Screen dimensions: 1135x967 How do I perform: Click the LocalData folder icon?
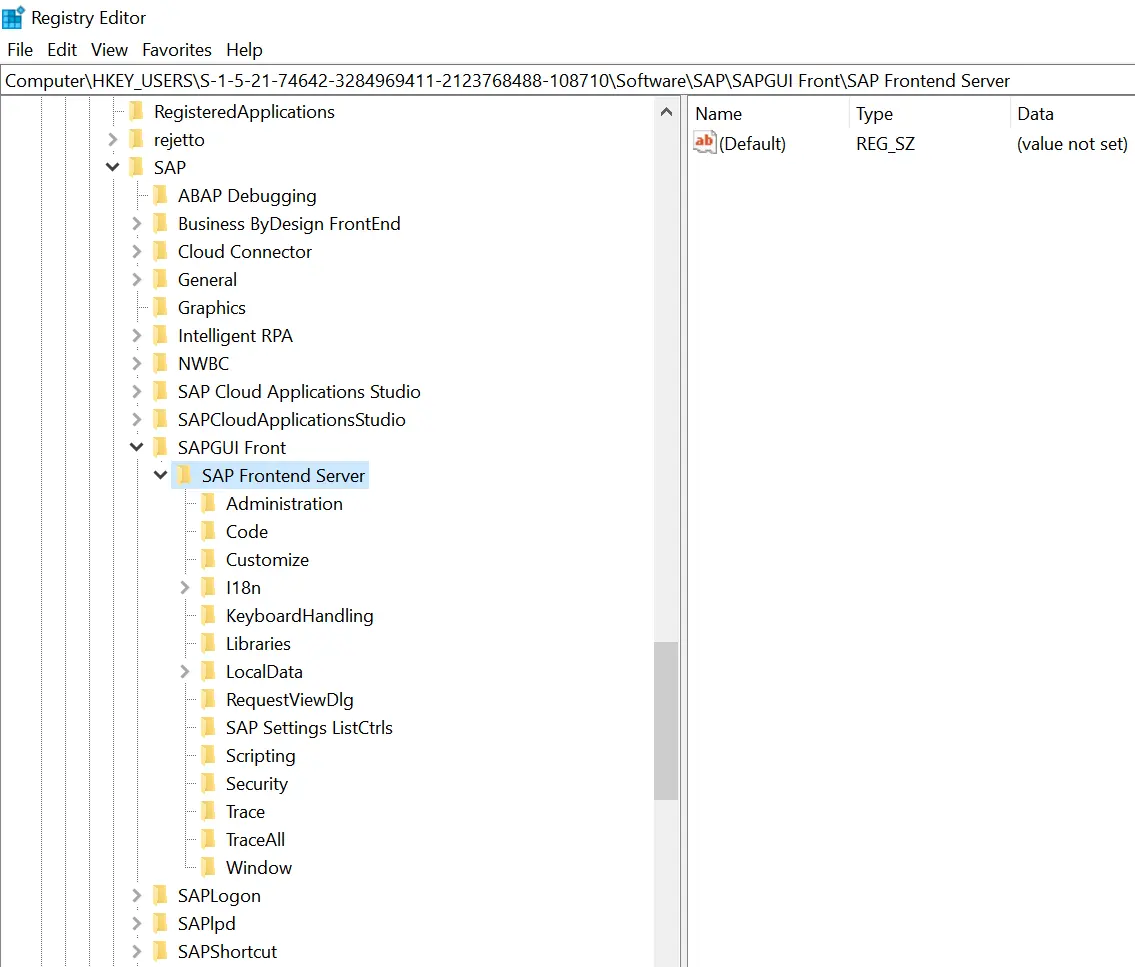point(209,671)
